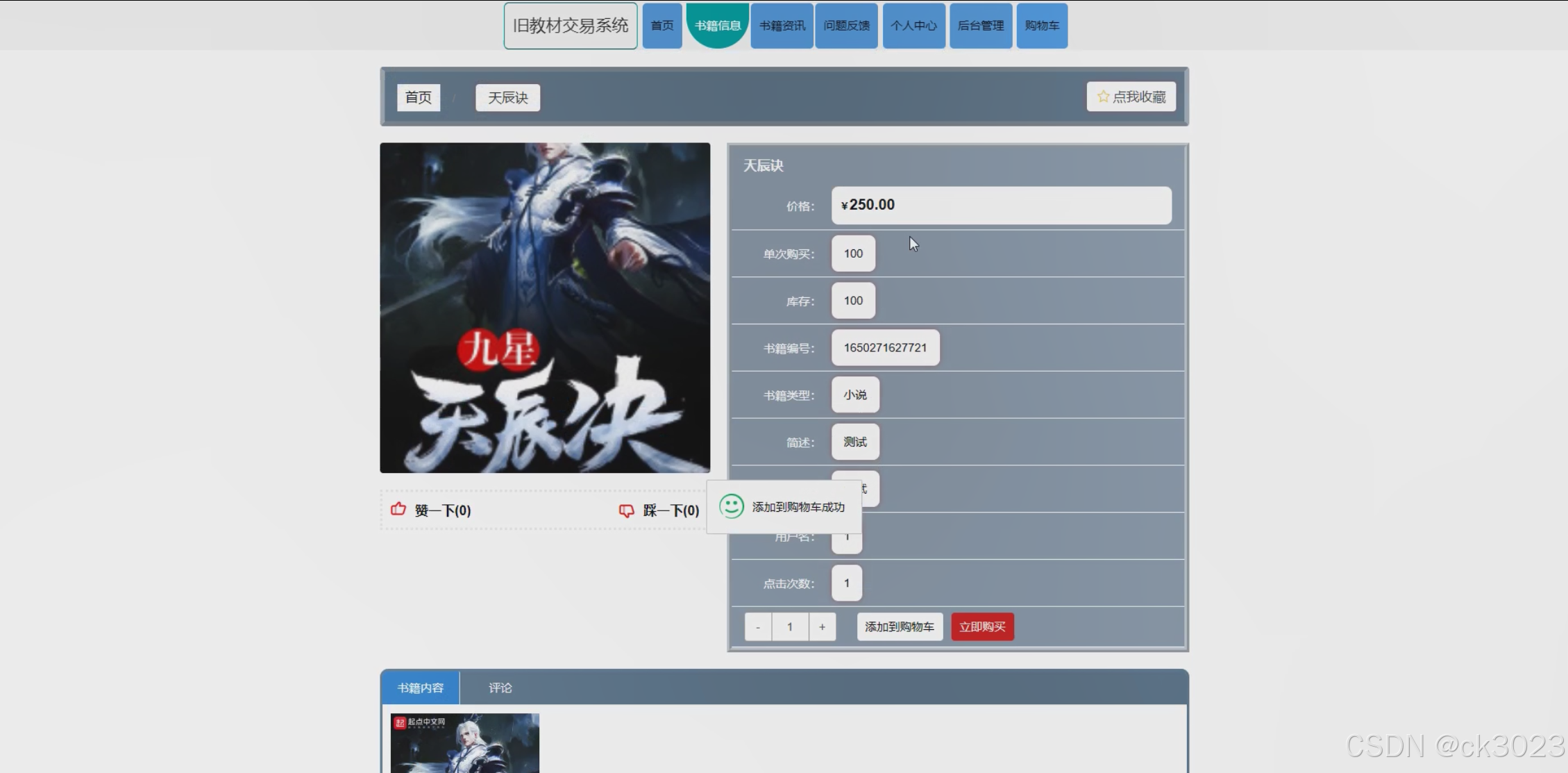Viewport: 1568px width, 773px height.
Task: Open the 购物车 shopping cart page
Action: click(1042, 26)
